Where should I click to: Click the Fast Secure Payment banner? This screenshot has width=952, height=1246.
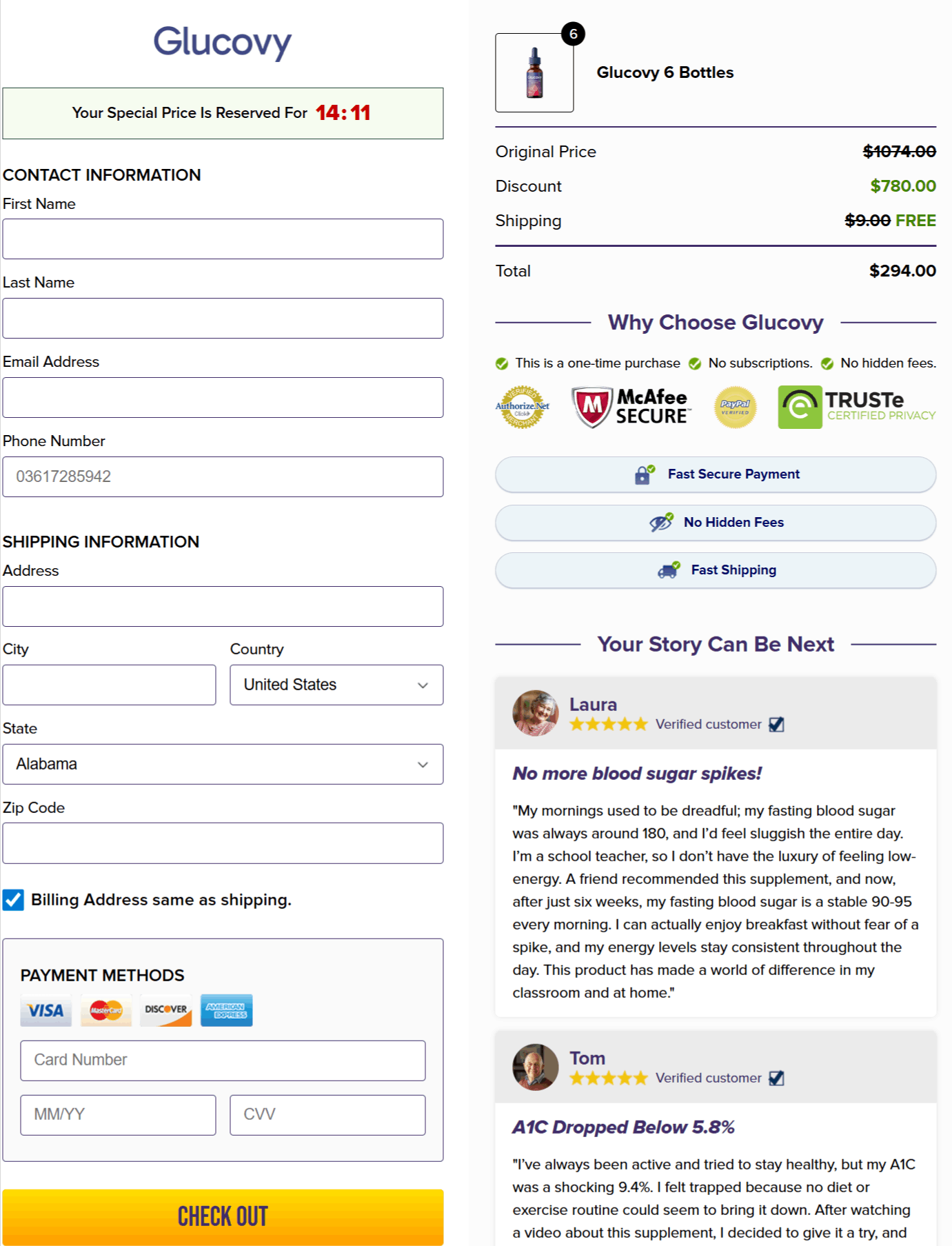coord(715,474)
